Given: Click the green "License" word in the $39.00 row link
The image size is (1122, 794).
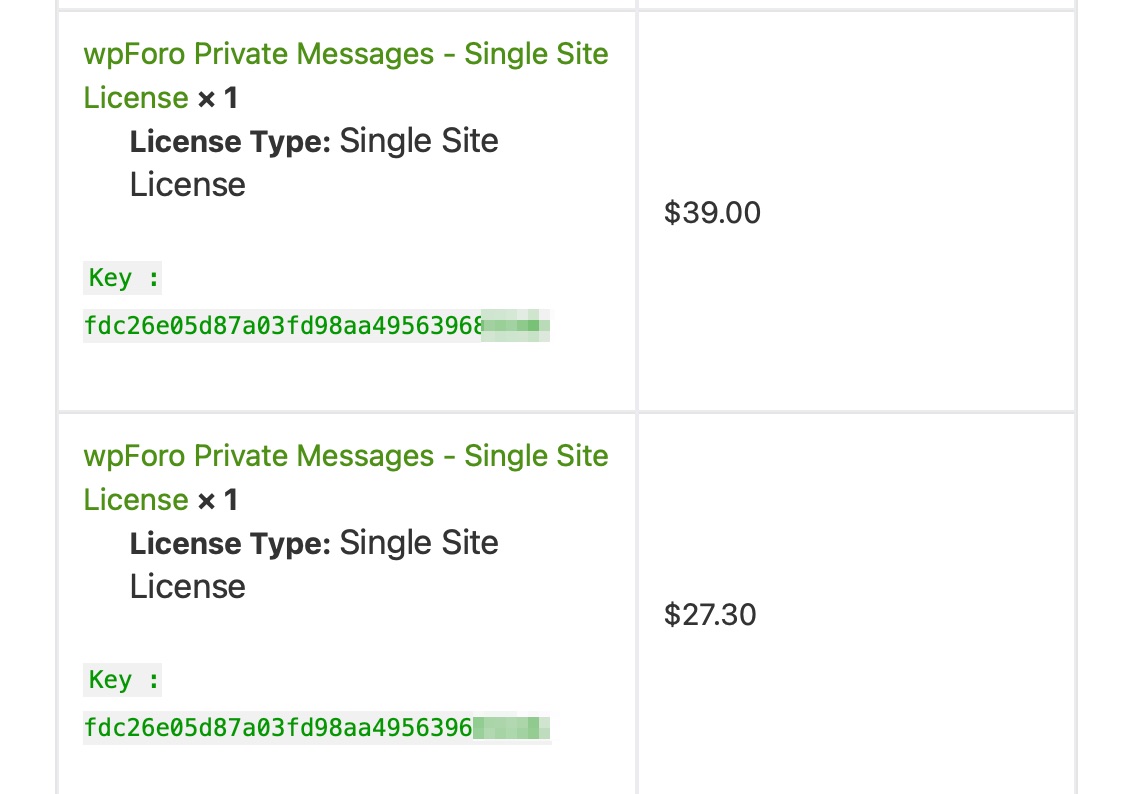Looking at the screenshot, I should pyautogui.click(x=136, y=98).
